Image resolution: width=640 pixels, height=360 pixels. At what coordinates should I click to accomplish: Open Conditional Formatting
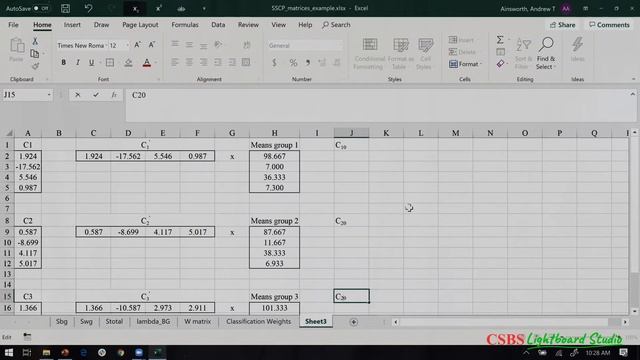(x=369, y=53)
